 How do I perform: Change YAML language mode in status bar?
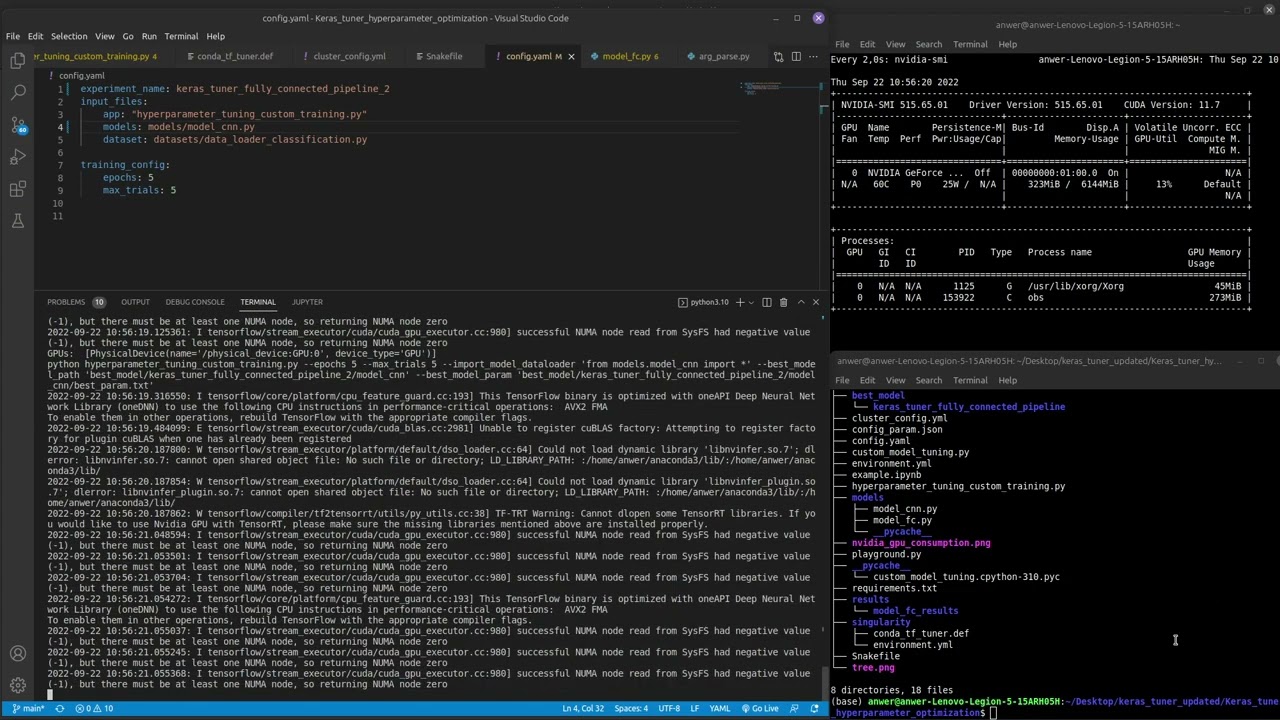719,709
